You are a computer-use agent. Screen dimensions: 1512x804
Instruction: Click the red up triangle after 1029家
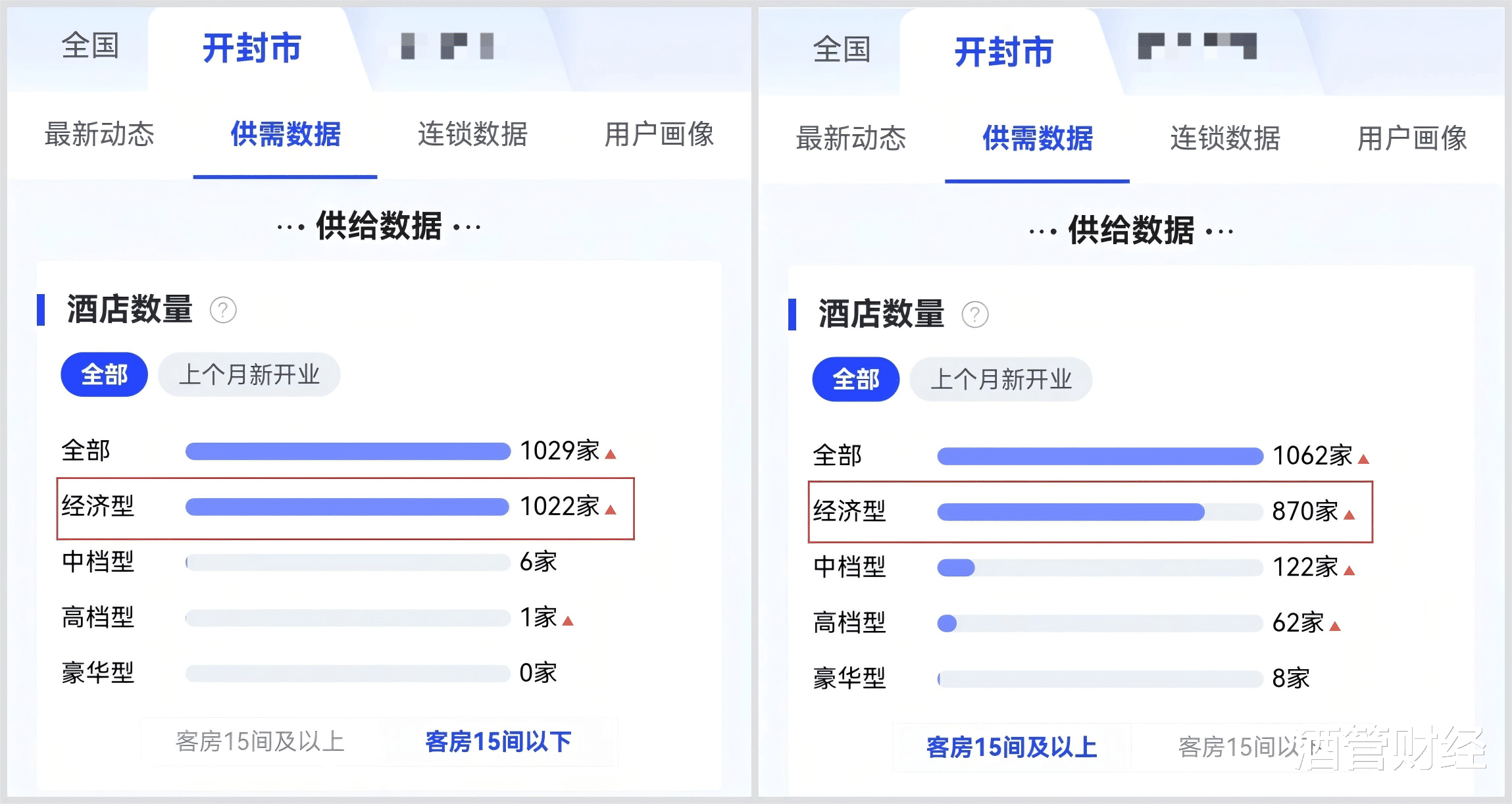[611, 454]
